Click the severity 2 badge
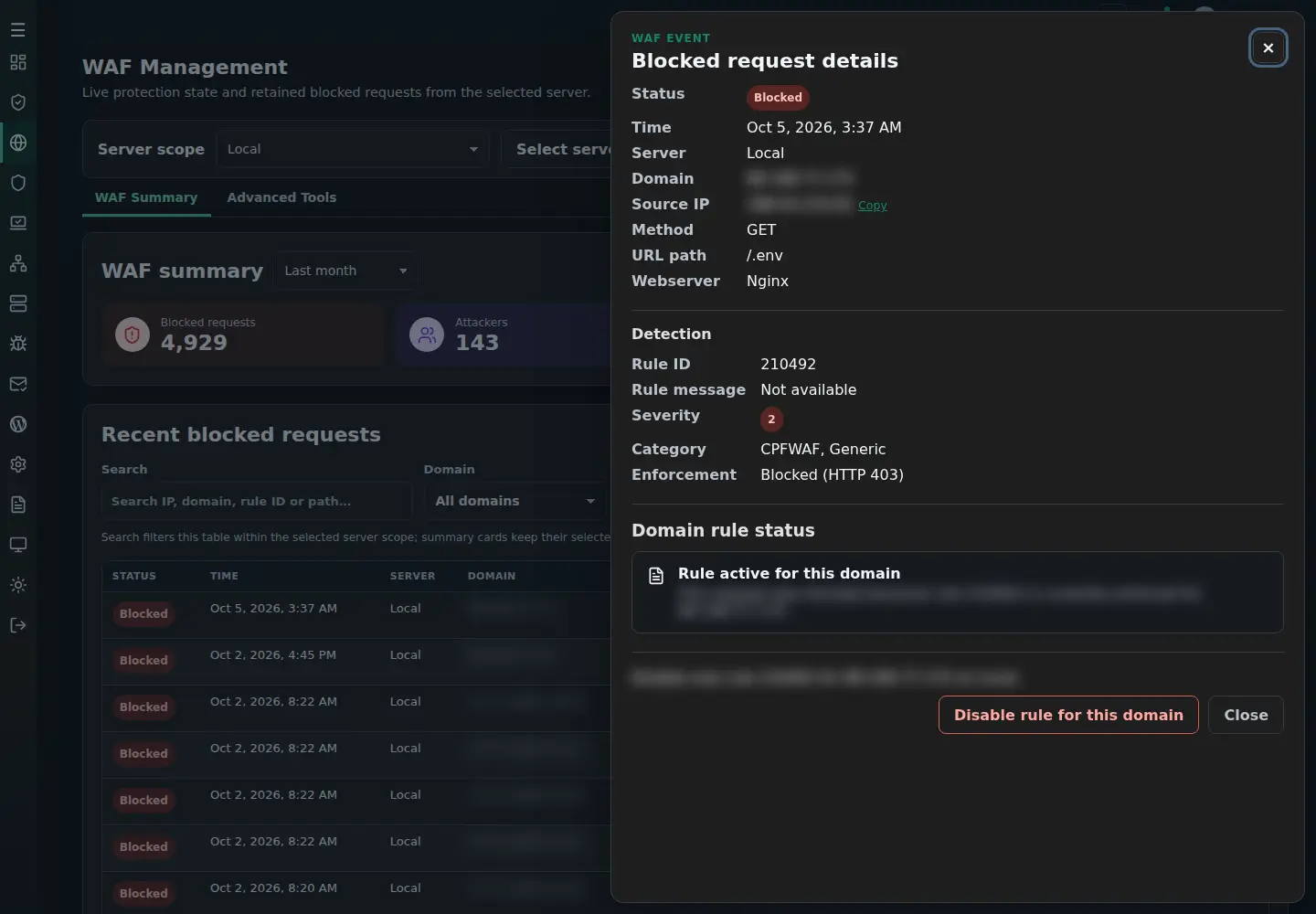1316x914 pixels. 771,419
